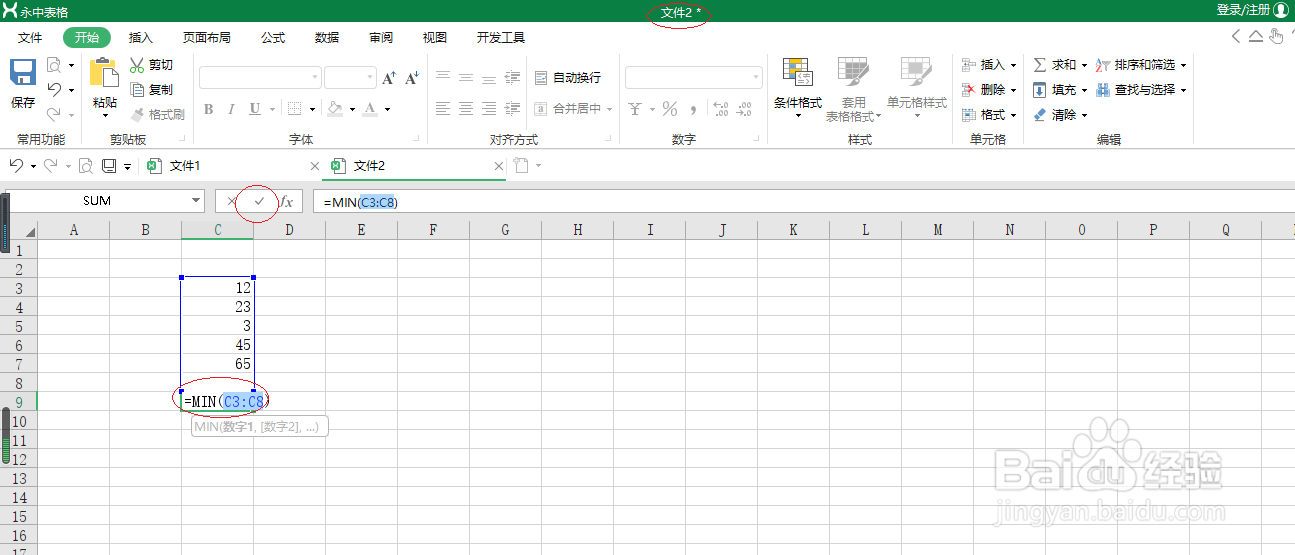This screenshot has height=555, width=1295.
Task: Confirm formula with the checkmark icon
Action: coord(260,201)
